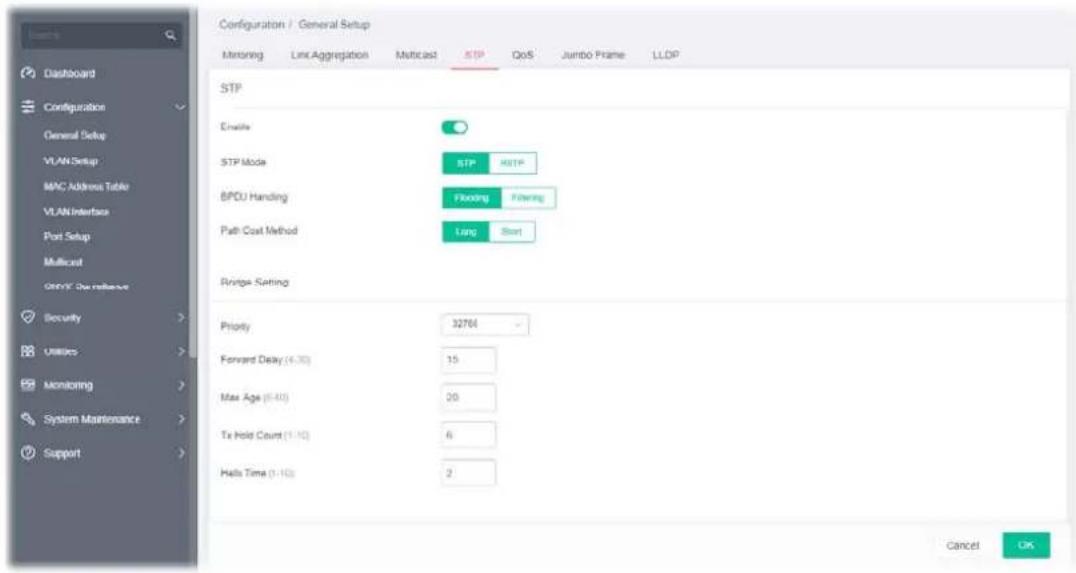Open MAC Address Table in sidebar
Viewport: 1076px width, 573px height.
pyautogui.click(x=86, y=186)
